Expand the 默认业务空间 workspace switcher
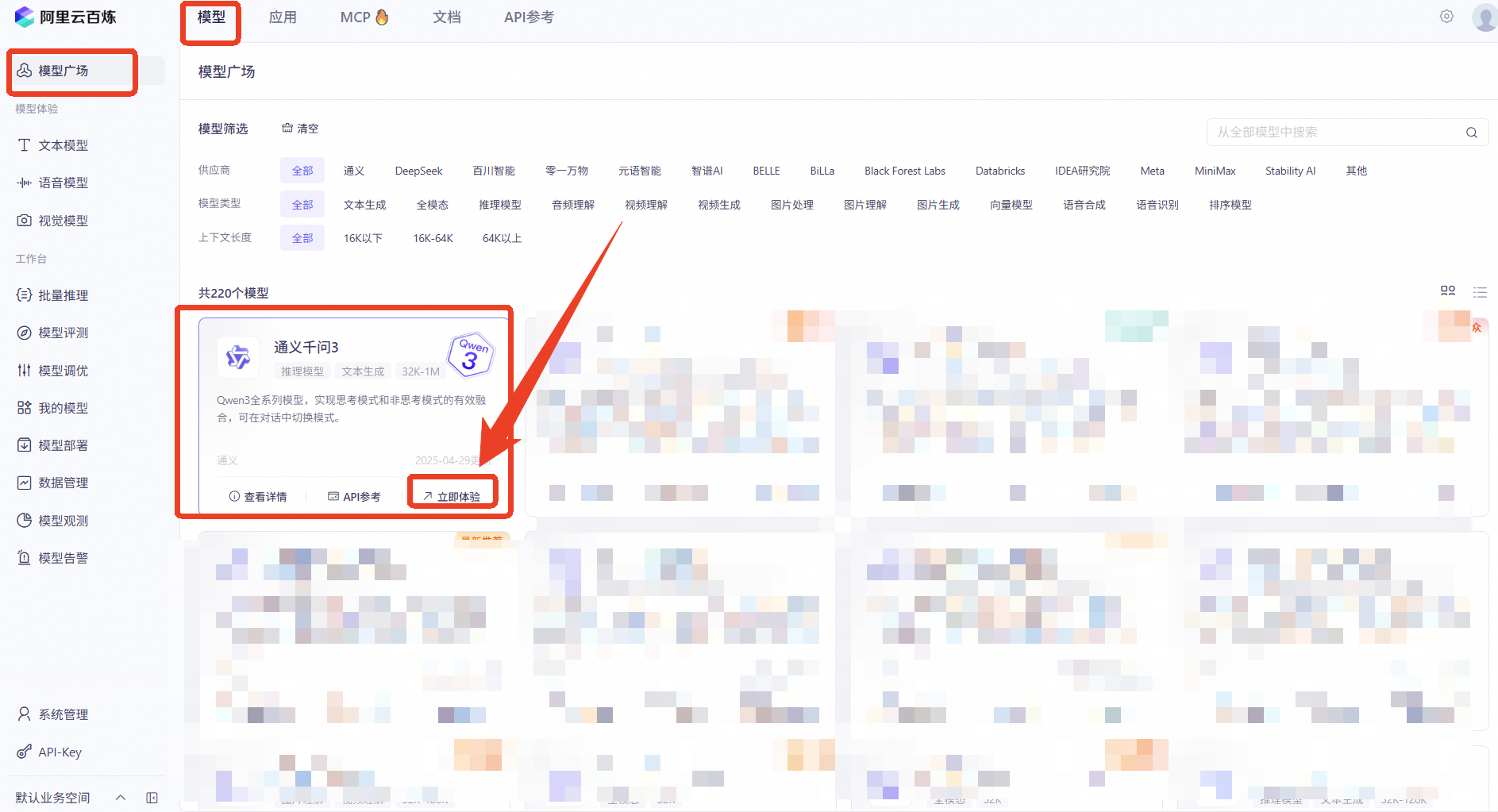Screen dimensions: 1498x812 pos(121,798)
